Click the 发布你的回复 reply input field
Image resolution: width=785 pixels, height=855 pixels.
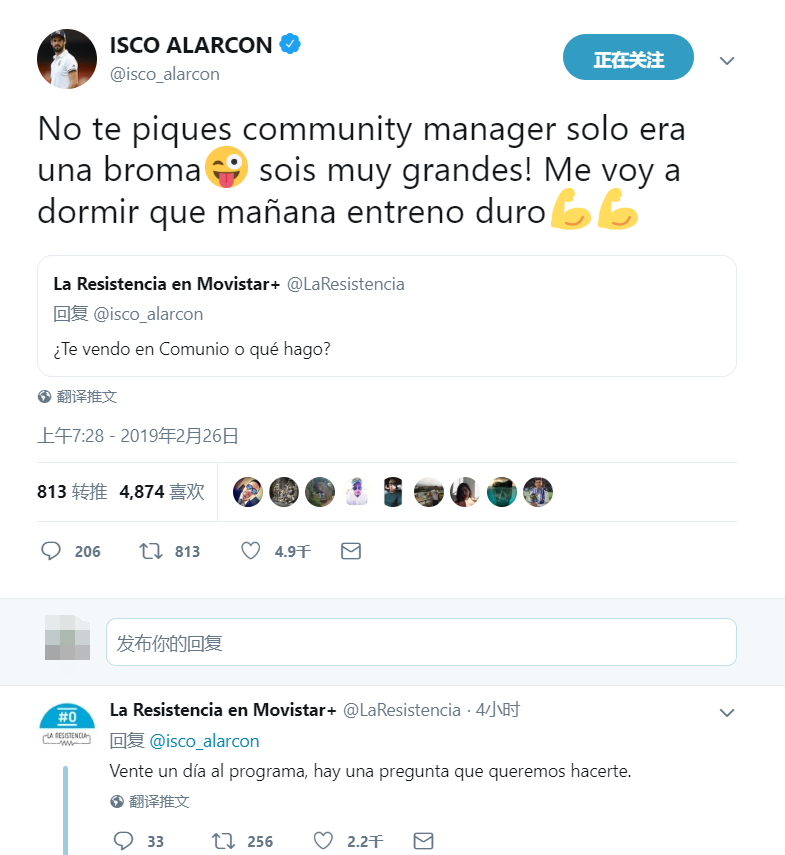tap(421, 642)
